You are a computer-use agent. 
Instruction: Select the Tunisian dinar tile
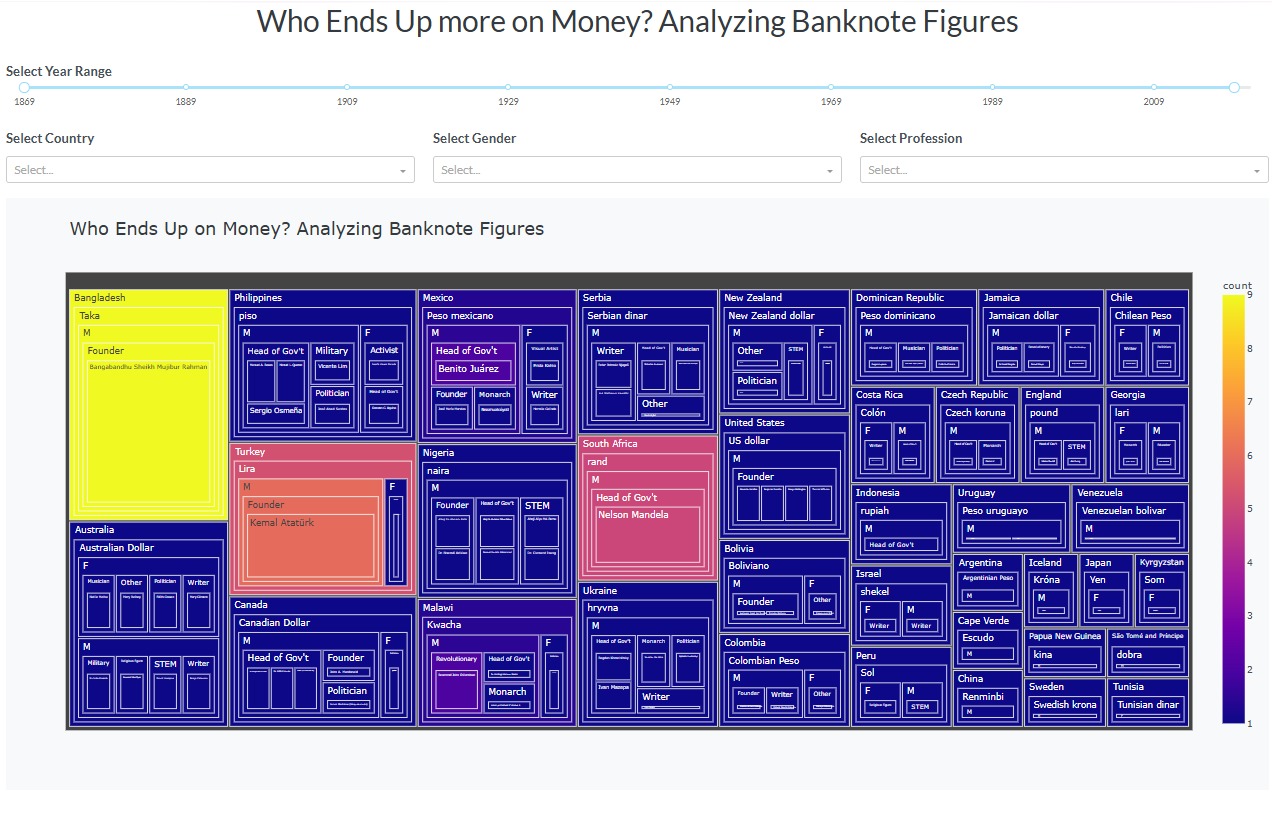(x=1148, y=705)
